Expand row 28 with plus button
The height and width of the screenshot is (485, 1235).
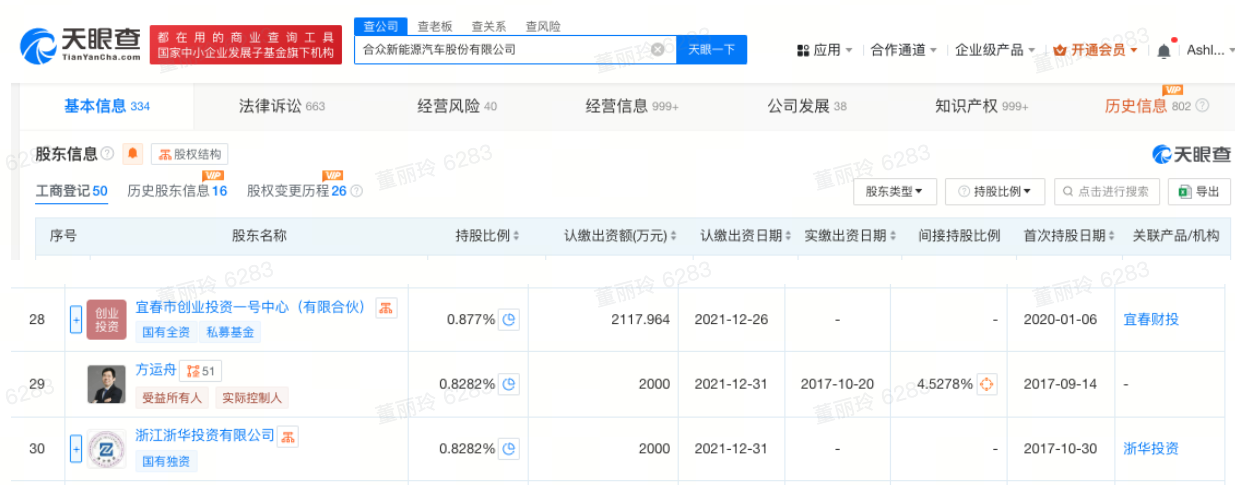[75, 320]
